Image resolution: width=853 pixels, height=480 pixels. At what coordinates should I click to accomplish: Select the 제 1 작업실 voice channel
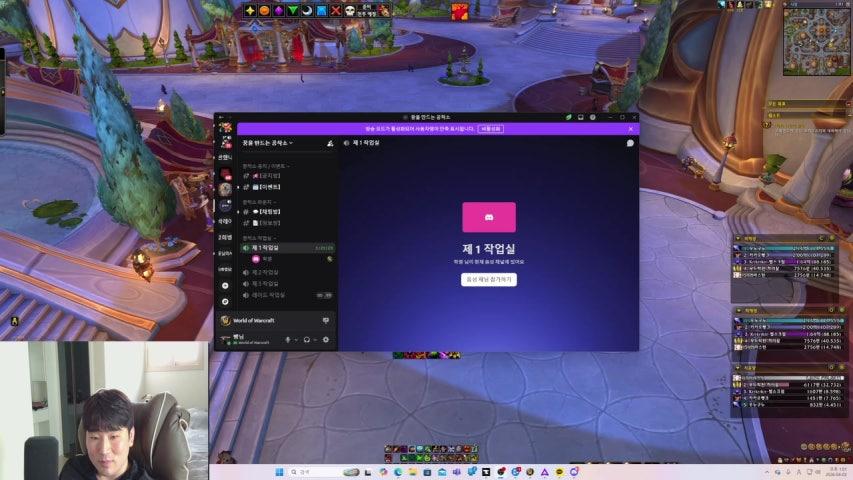click(x=288, y=248)
